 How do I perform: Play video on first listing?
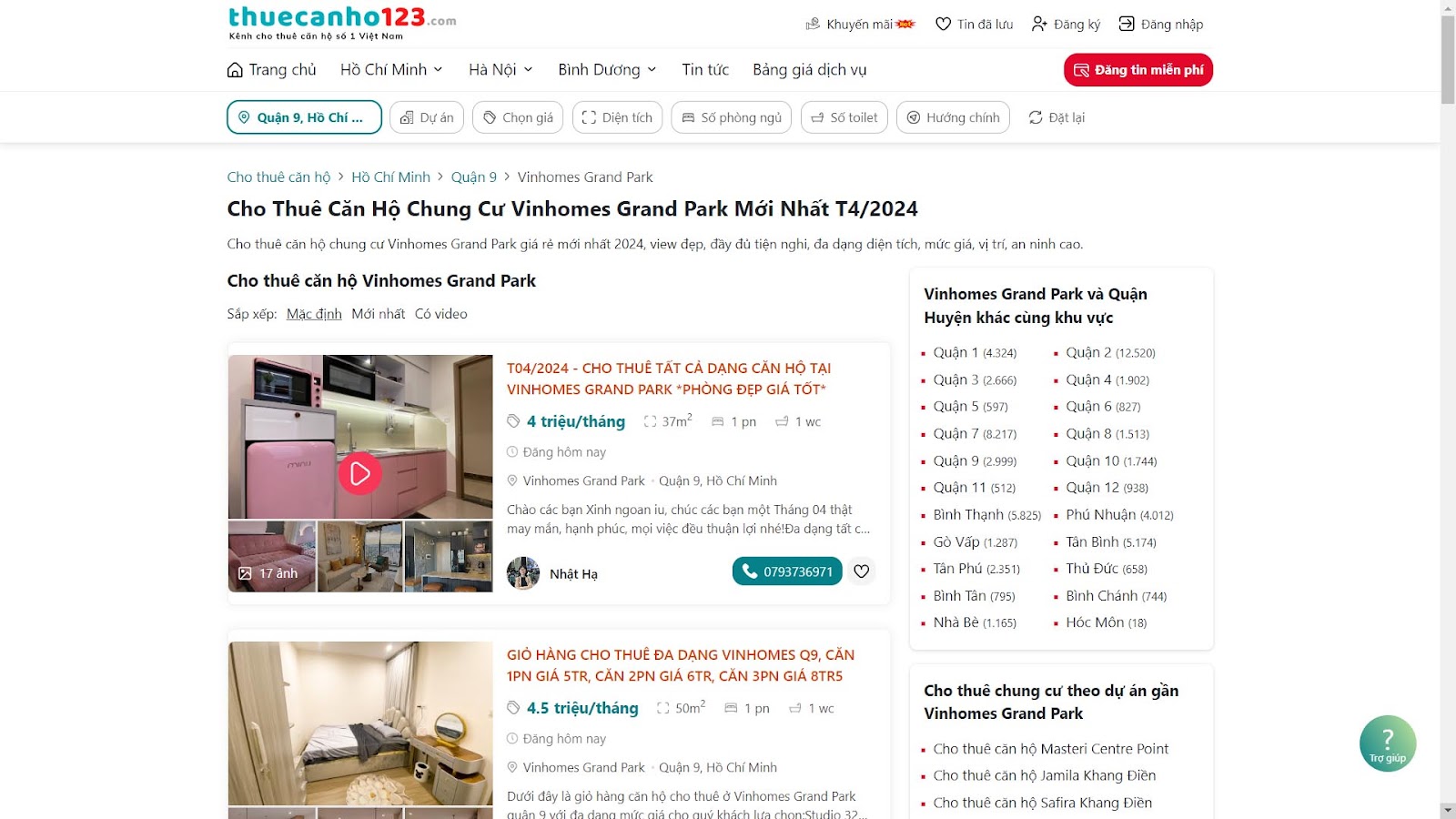(360, 473)
